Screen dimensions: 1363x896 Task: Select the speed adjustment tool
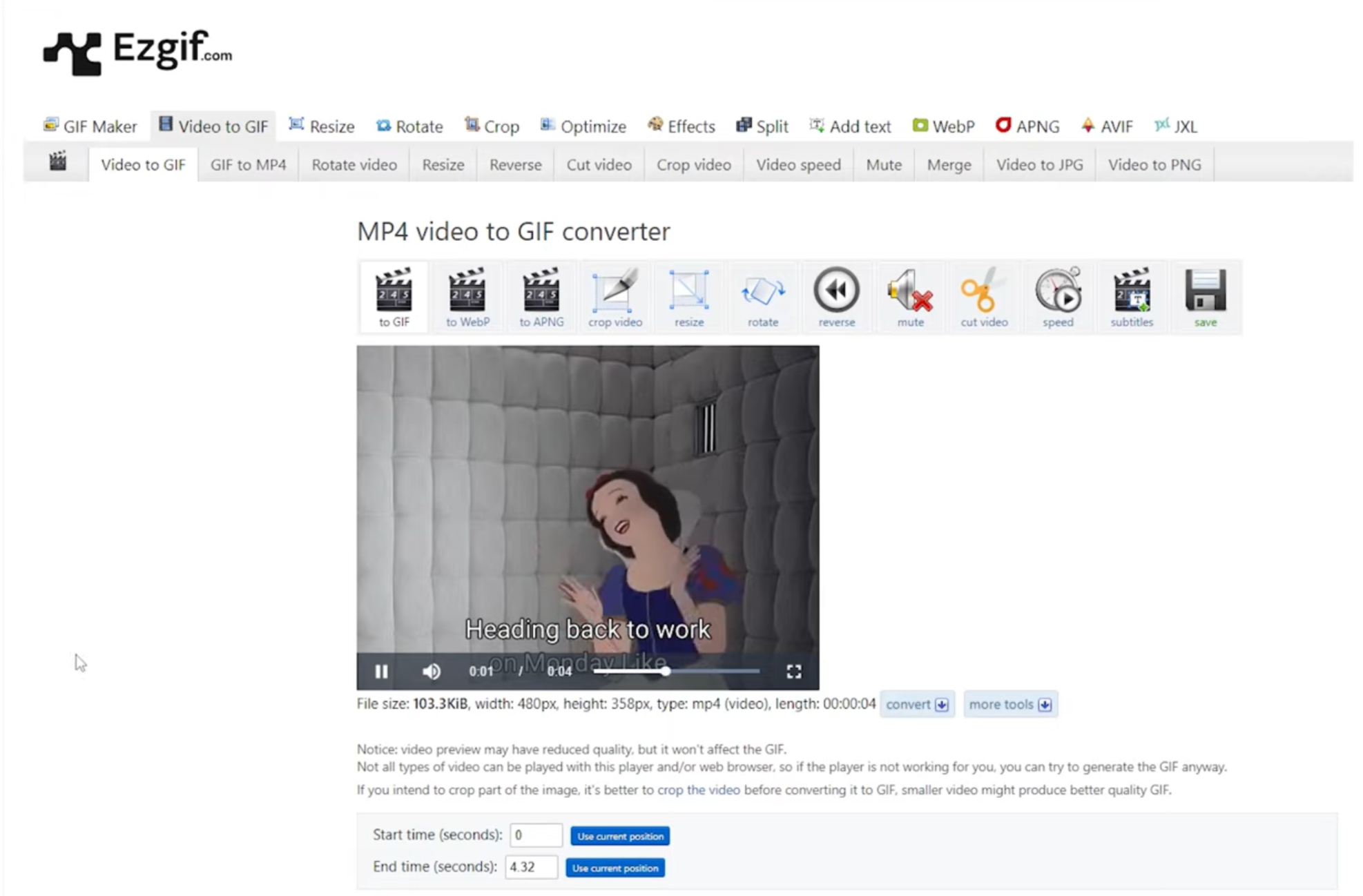(1058, 295)
